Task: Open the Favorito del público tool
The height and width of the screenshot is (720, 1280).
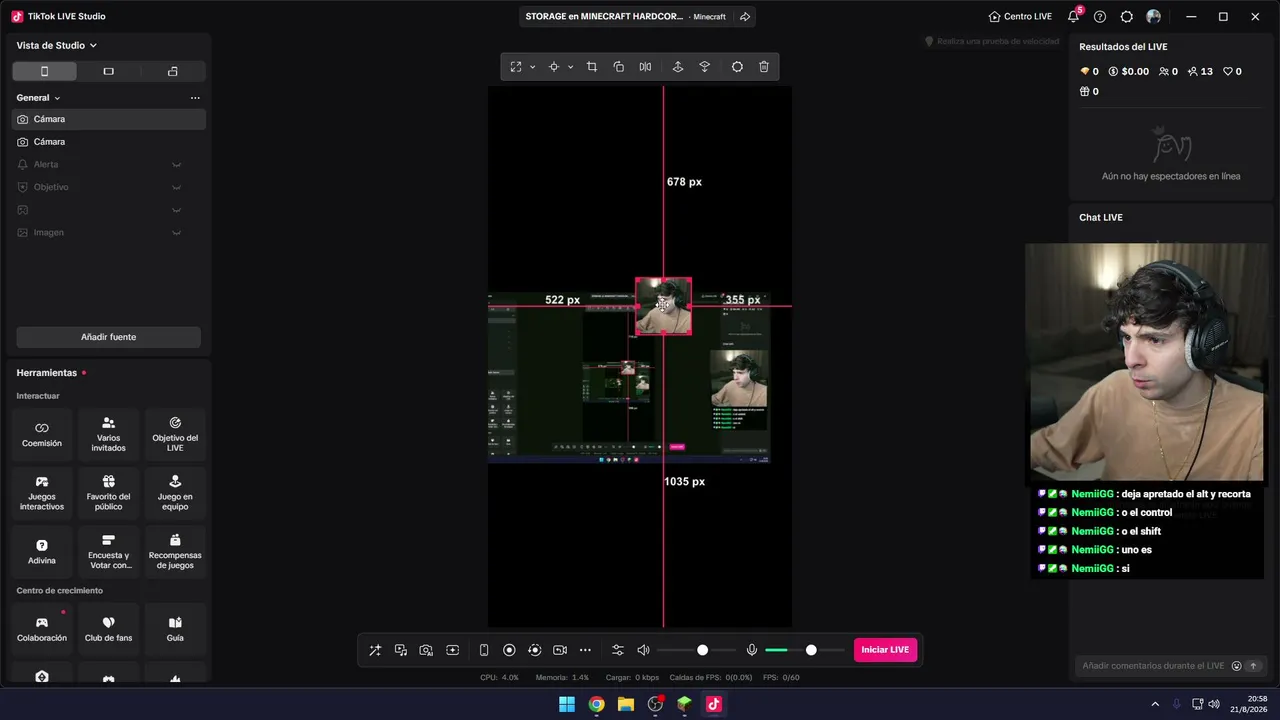Action: point(108,493)
